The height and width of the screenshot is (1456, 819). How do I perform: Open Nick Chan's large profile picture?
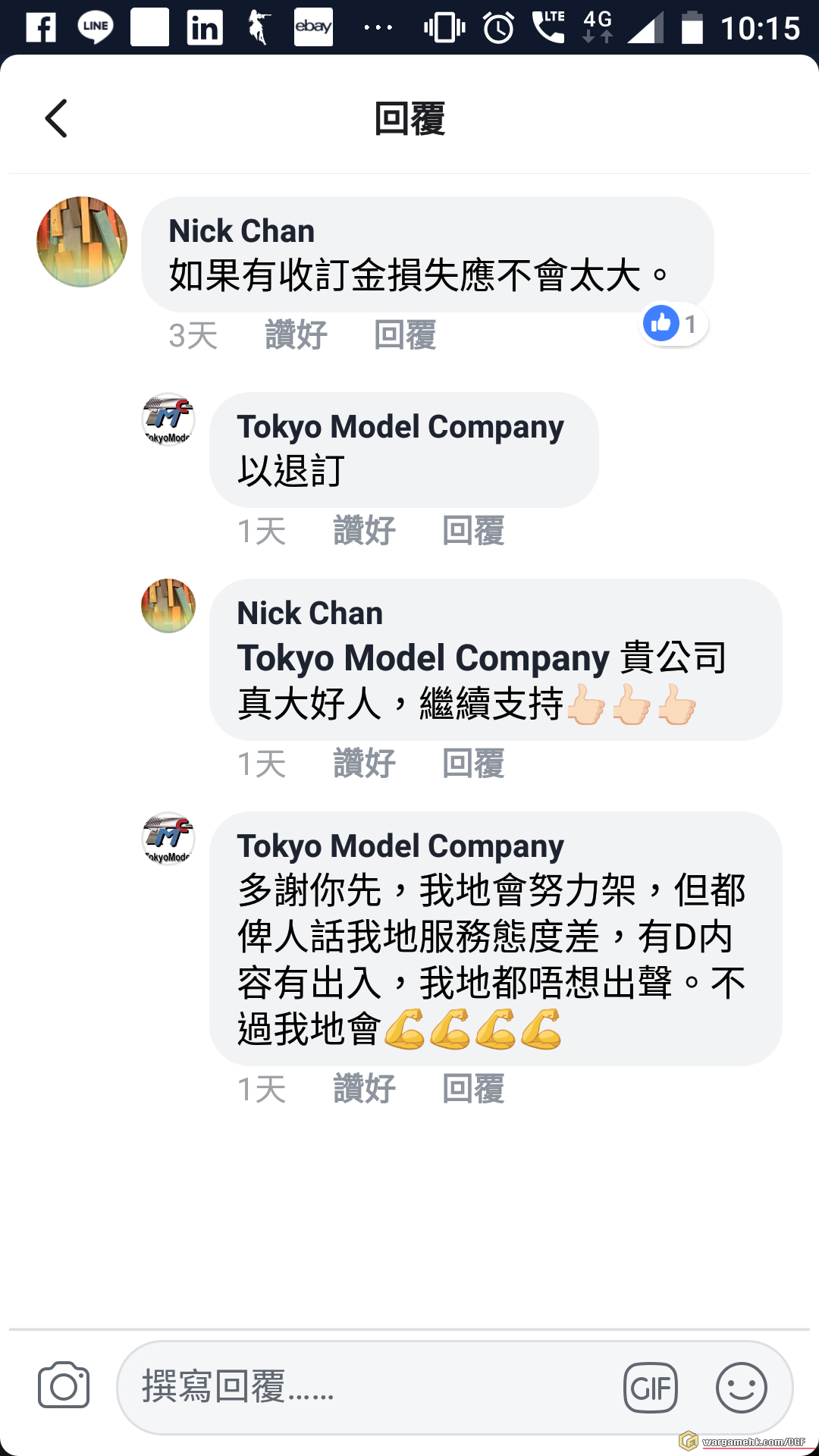click(82, 242)
